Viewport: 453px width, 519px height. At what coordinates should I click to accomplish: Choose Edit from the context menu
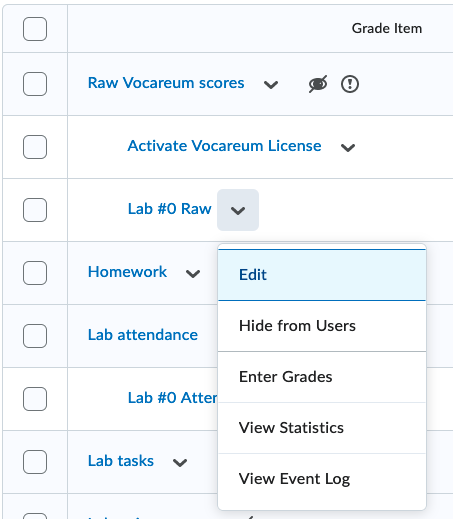pos(322,275)
